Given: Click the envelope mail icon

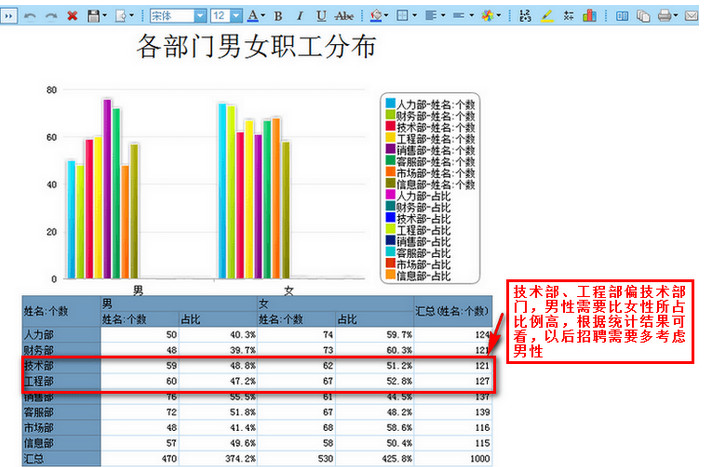Looking at the screenshot, I should point(691,16).
